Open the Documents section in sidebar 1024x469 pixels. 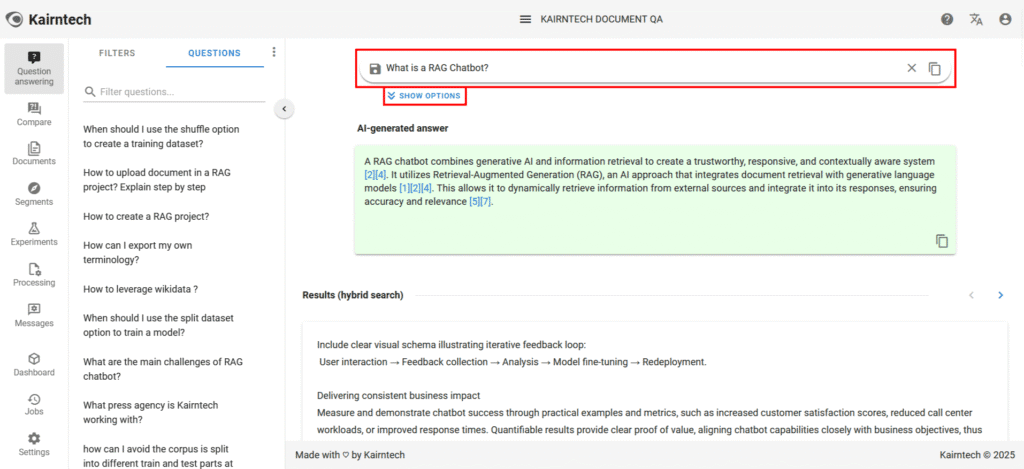[34, 154]
